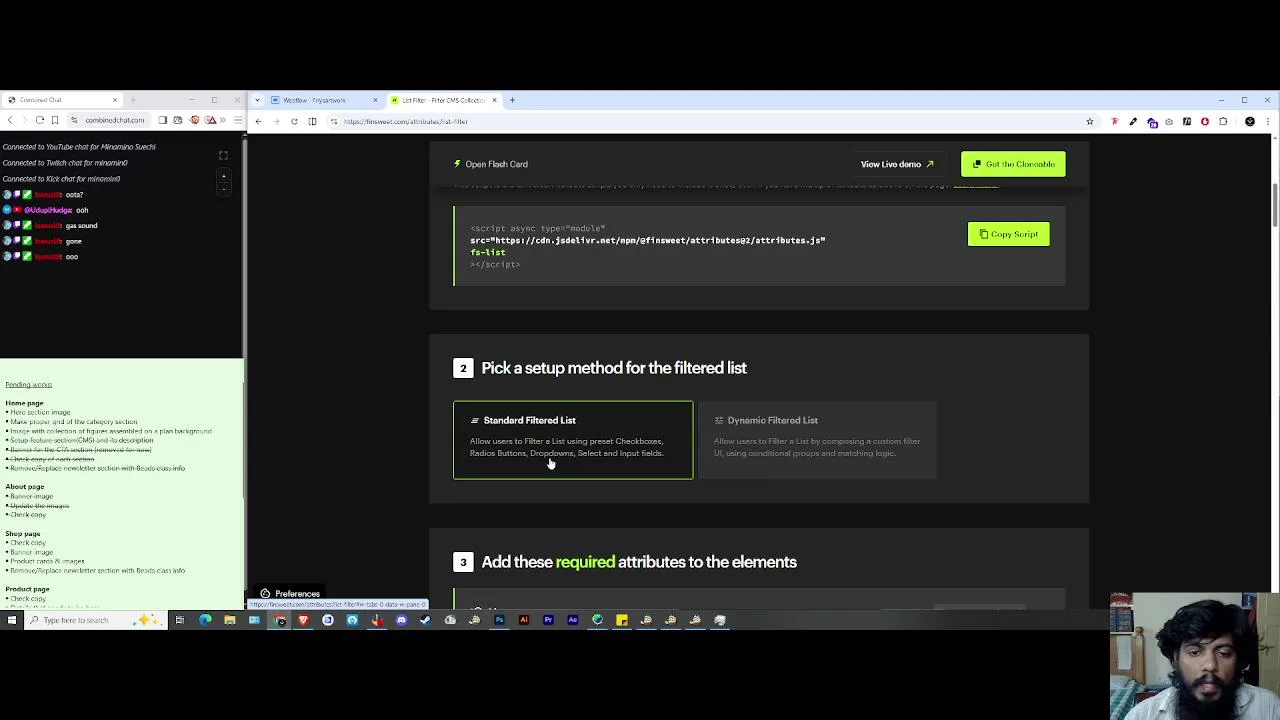Viewport: 1280px width, 720px height.
Task: Open Illustrator from the taskbar
Action: pyautogui.click(x=523, y=620)
